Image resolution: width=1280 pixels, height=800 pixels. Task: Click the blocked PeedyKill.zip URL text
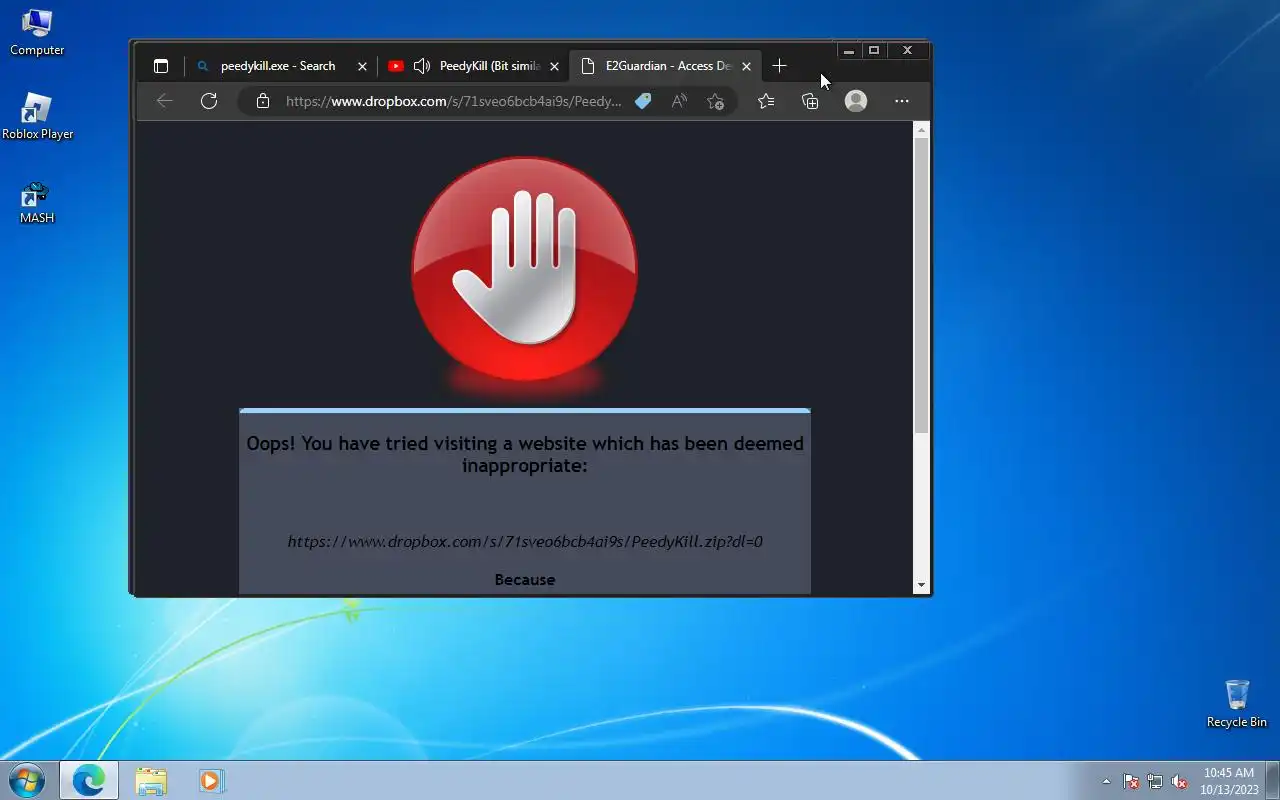click(525, 541)
